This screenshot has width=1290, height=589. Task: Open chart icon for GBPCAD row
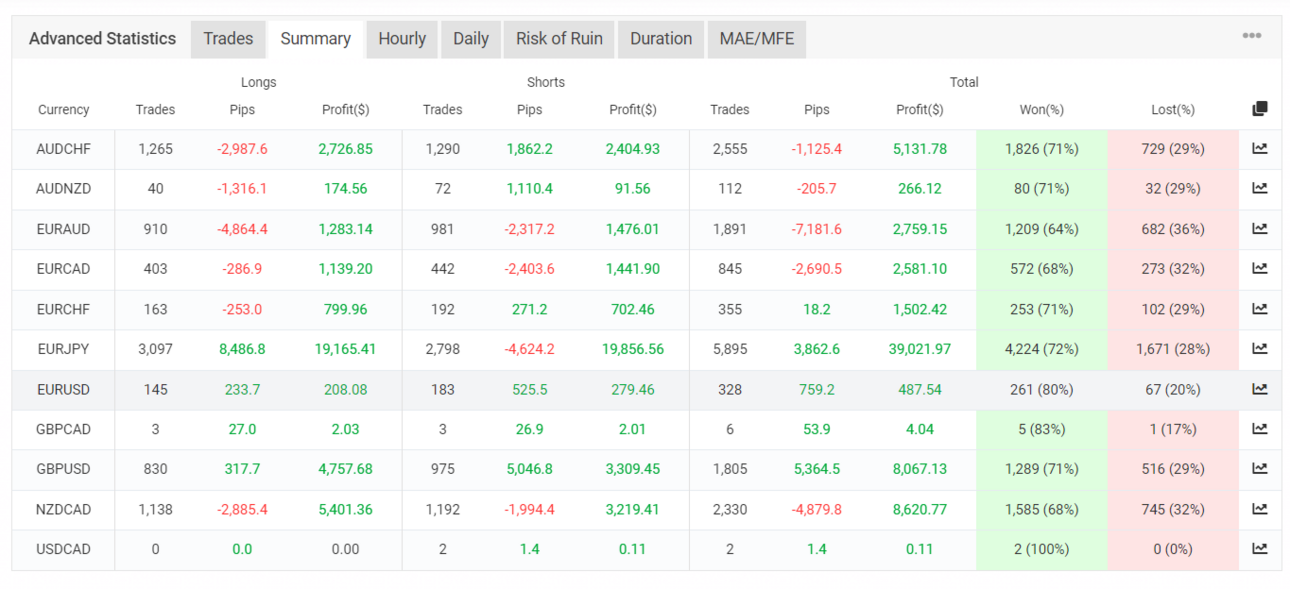pyautogui.click(x=1259, y=429)
